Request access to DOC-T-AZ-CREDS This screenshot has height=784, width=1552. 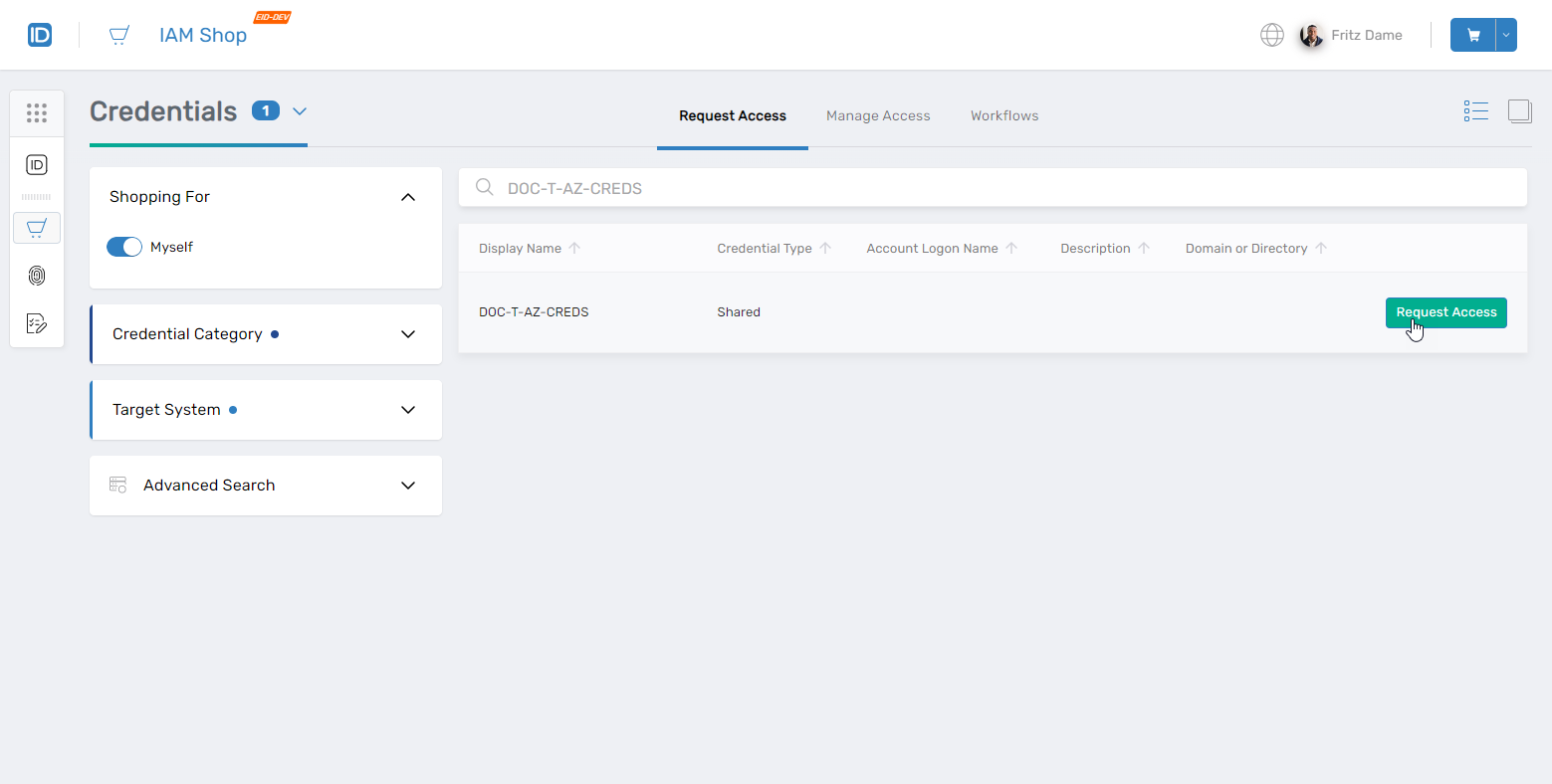tap(1445, 311)
